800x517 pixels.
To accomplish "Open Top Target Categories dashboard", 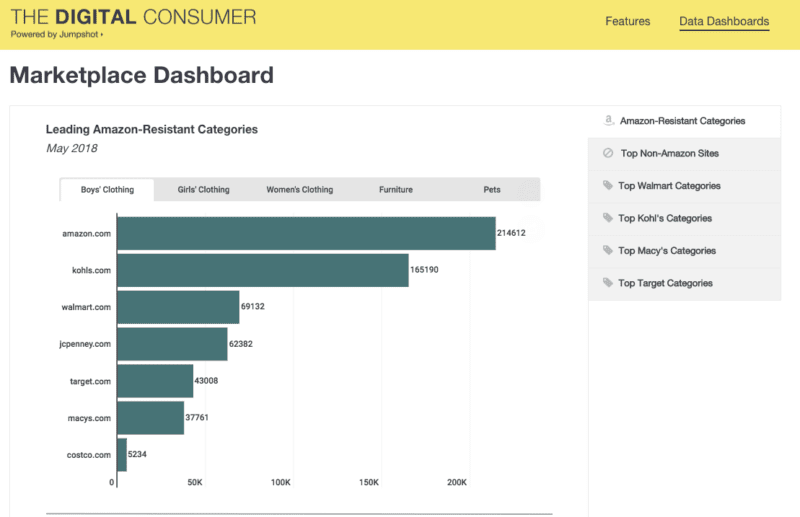I will (x=684, y=283).
